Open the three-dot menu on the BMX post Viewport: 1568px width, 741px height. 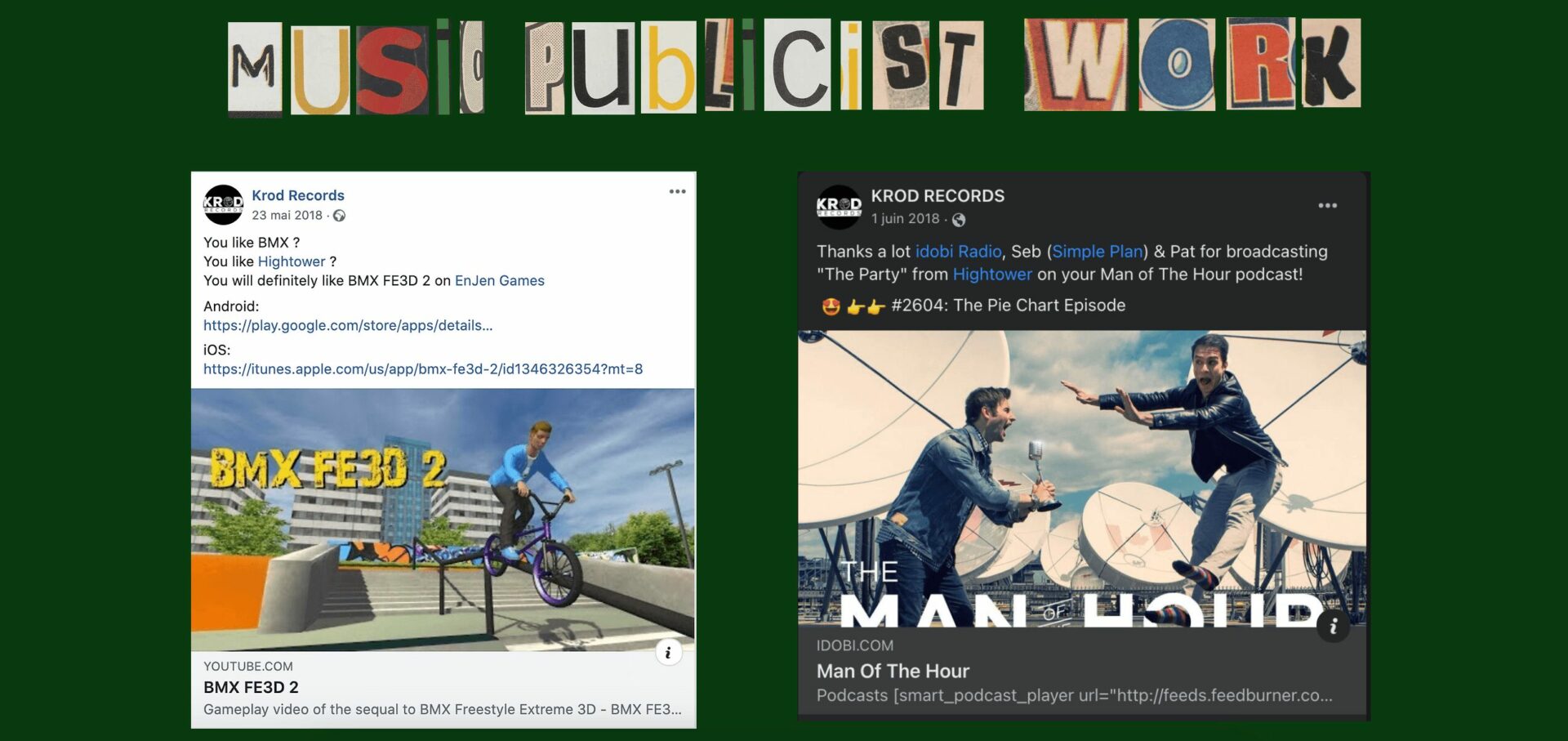pos(677,191)
